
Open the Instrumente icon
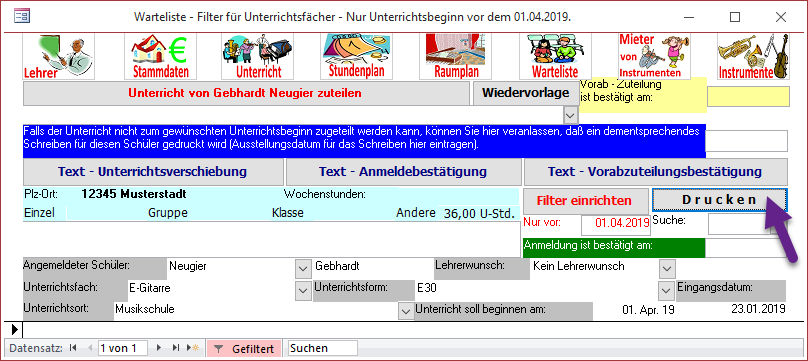click(x=753, y=56)
